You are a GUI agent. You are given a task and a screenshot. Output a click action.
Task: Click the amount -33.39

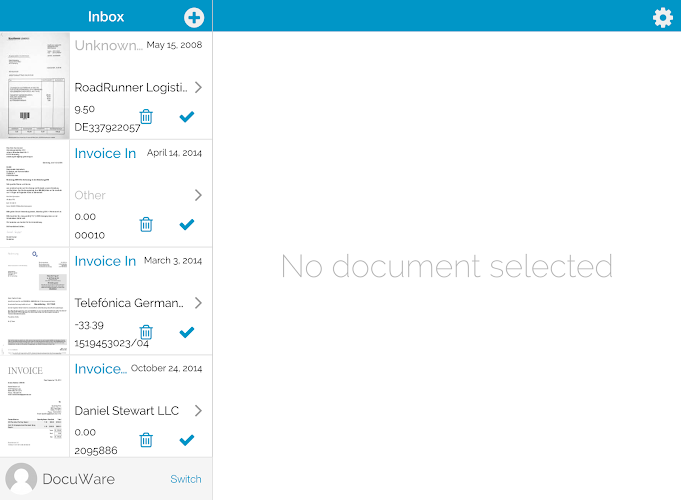pyautogui.click(x=89, y=325)
